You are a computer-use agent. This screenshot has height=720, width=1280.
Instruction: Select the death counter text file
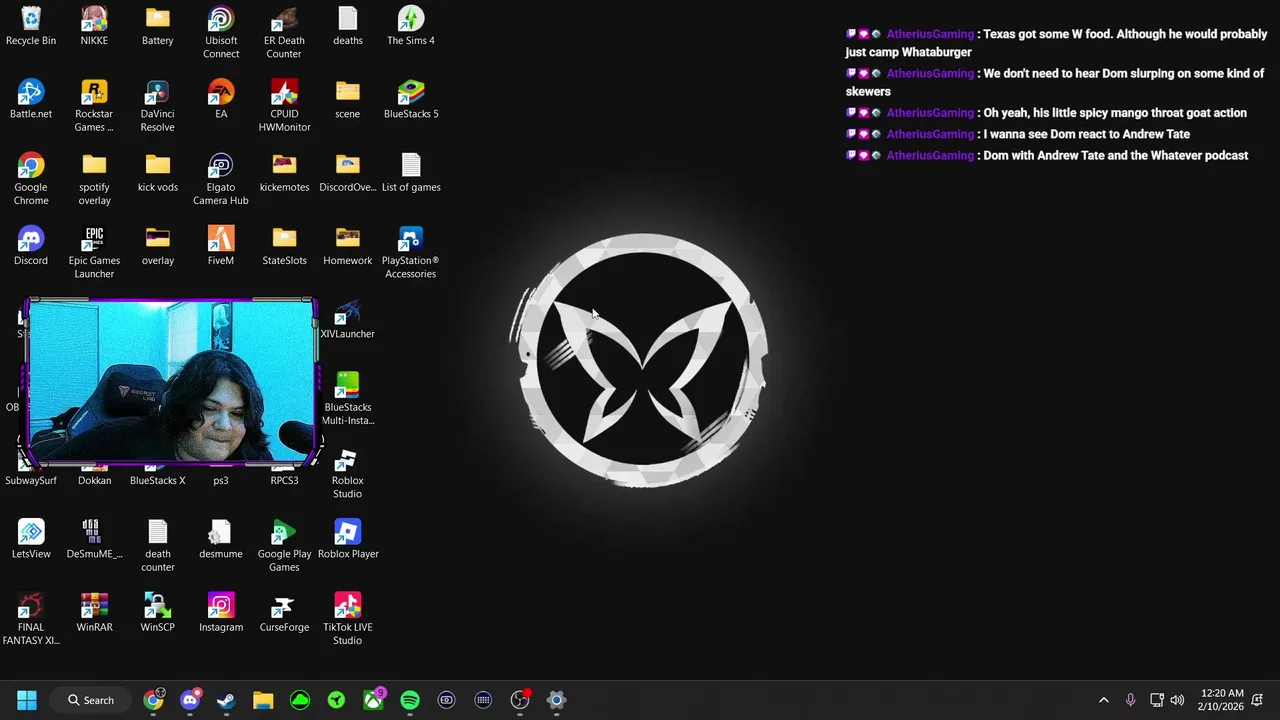click(x=157, y=545)
